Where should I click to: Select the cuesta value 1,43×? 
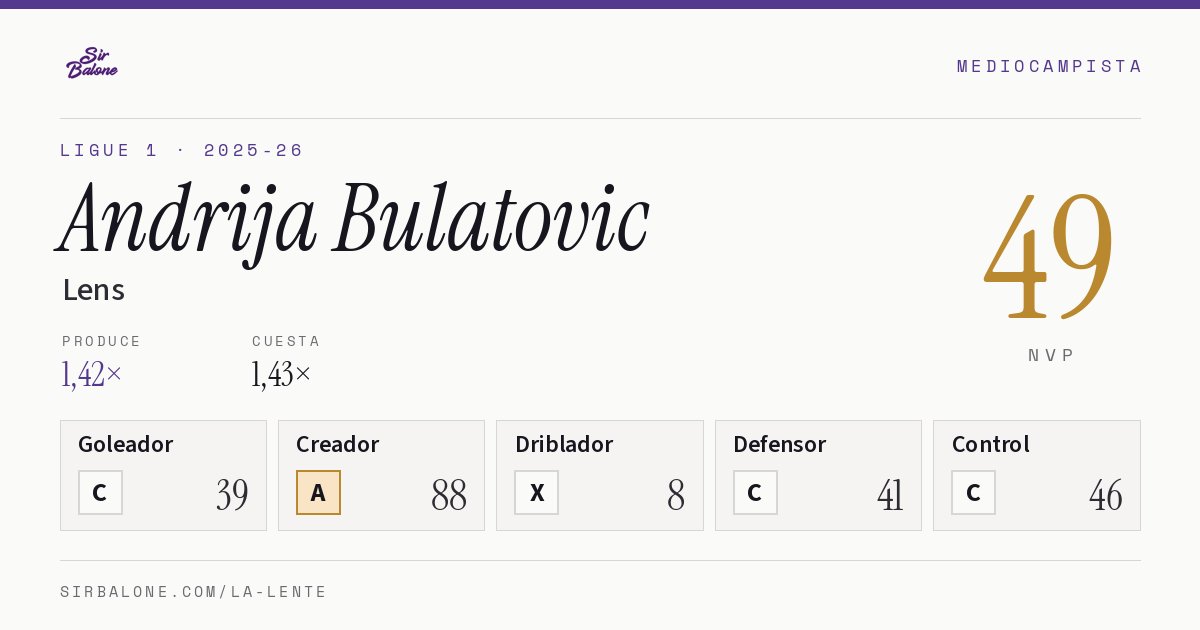click(x=282, y=374)
